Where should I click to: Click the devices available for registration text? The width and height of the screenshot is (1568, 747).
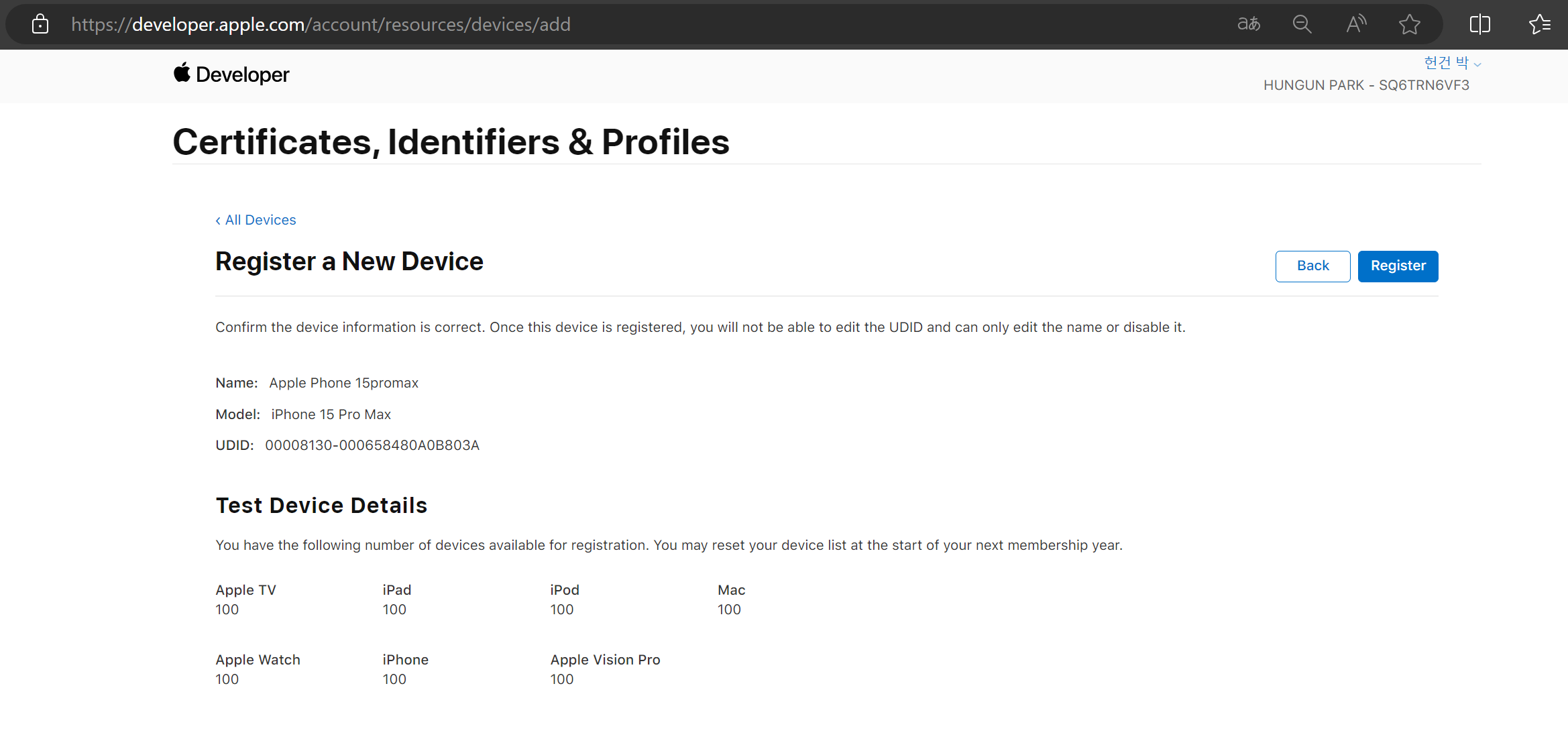coord(669,545)
